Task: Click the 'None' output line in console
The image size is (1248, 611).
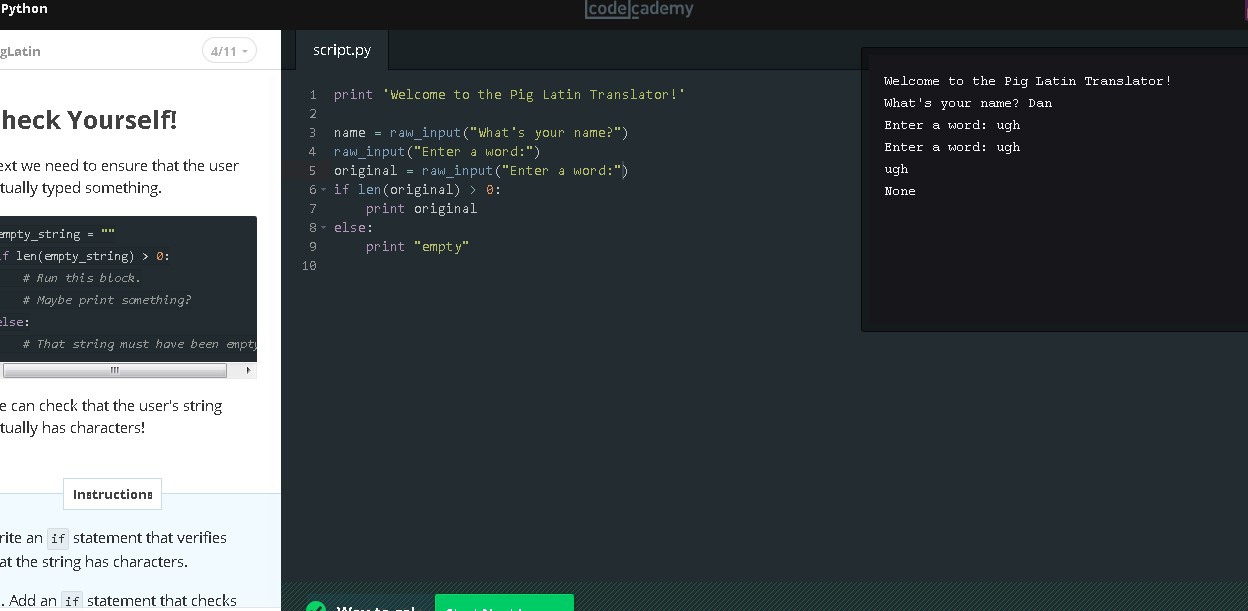Action: (x=899, y=191)
